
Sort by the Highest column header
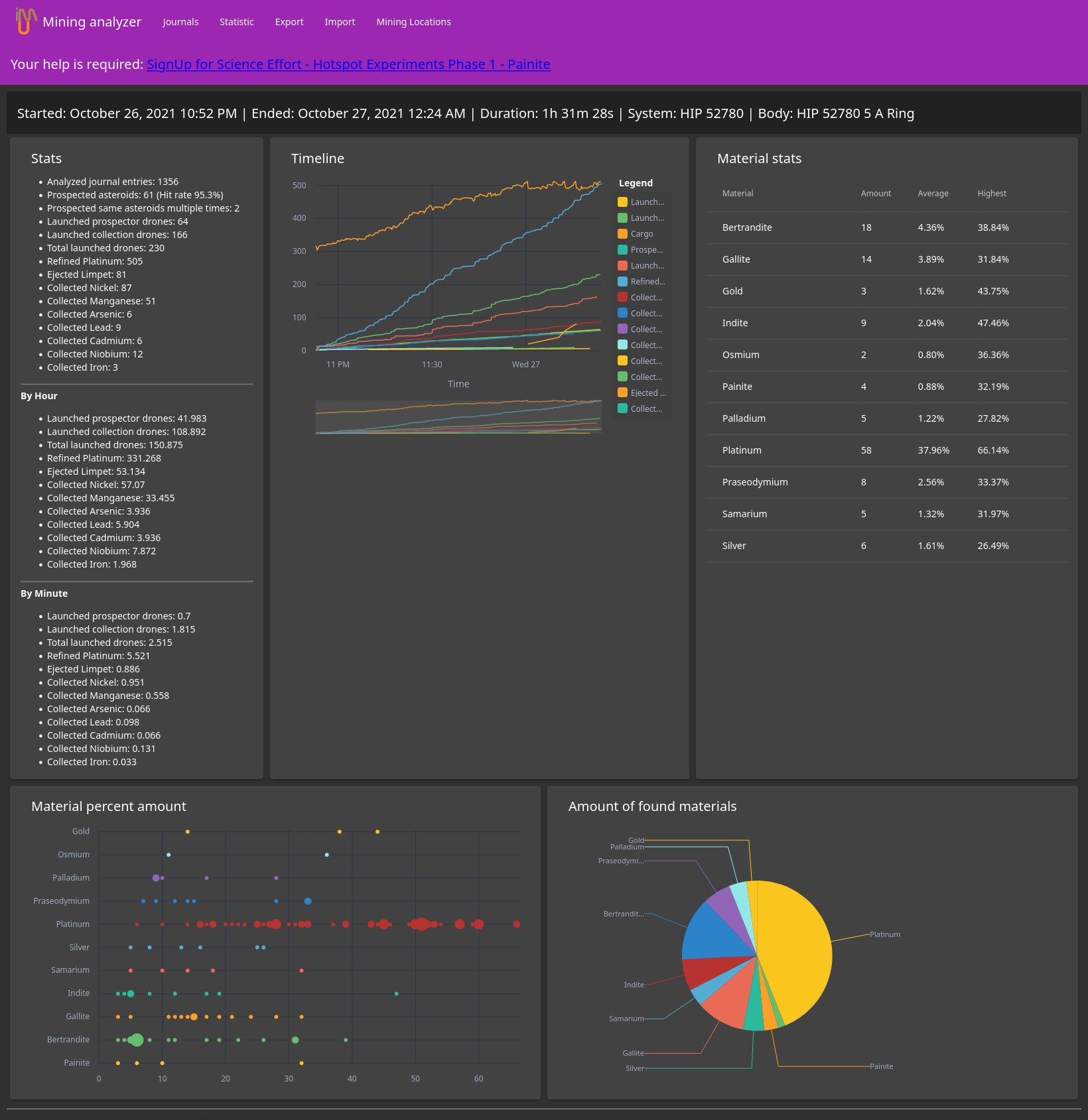(x=992, y=194)
